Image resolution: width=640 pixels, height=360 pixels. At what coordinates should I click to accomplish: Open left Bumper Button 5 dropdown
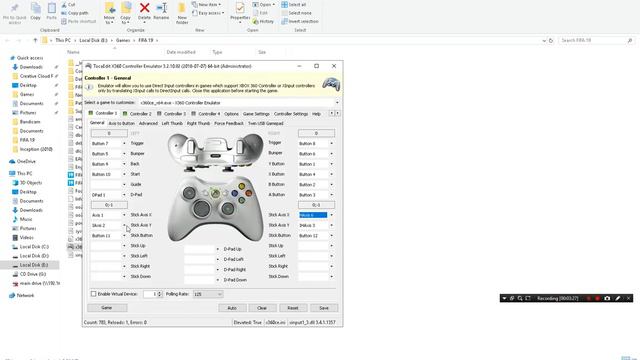(x=124, y=154)
